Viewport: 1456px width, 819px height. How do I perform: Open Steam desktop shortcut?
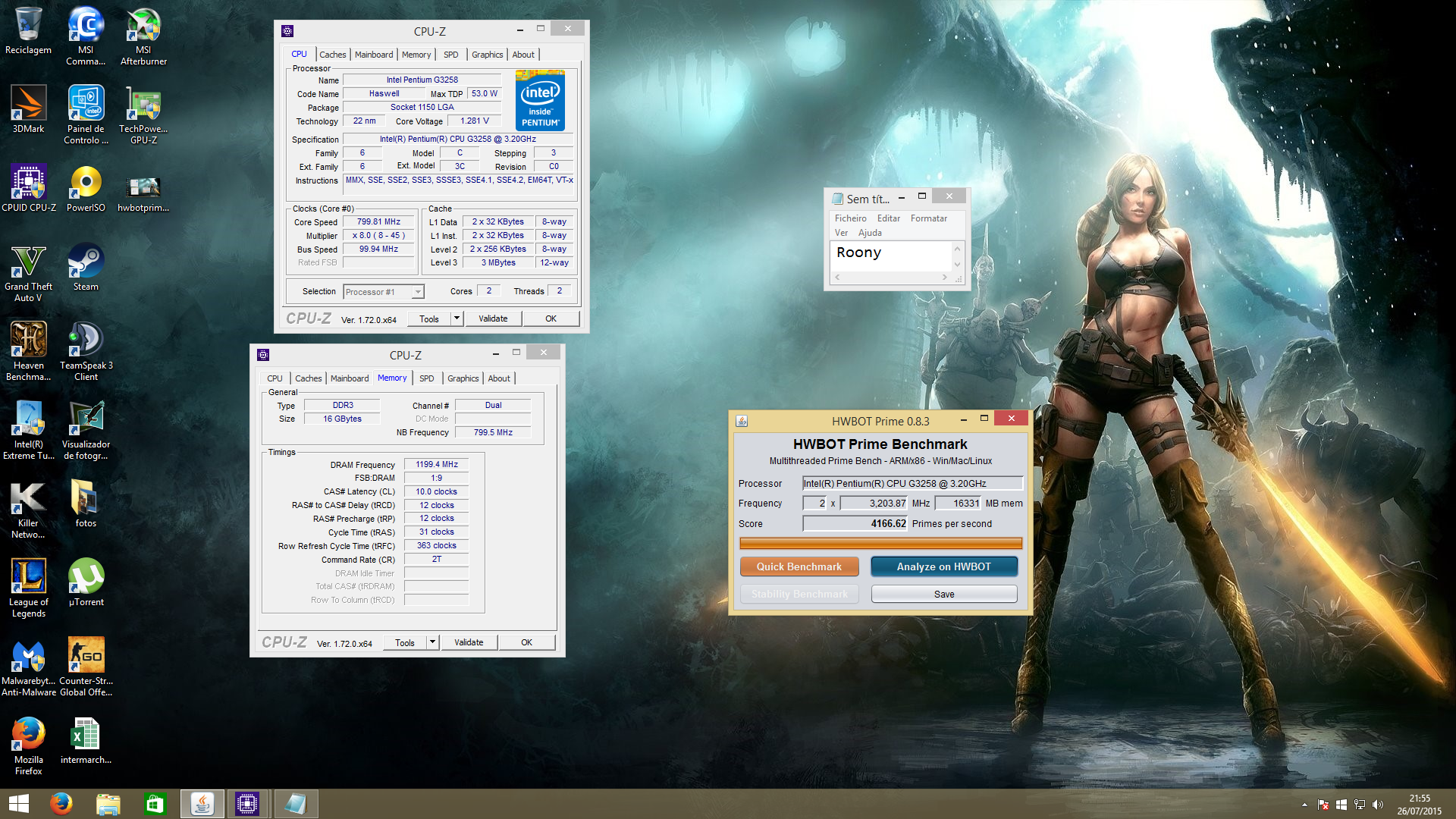pyautogui.click(x=86, y=267)
